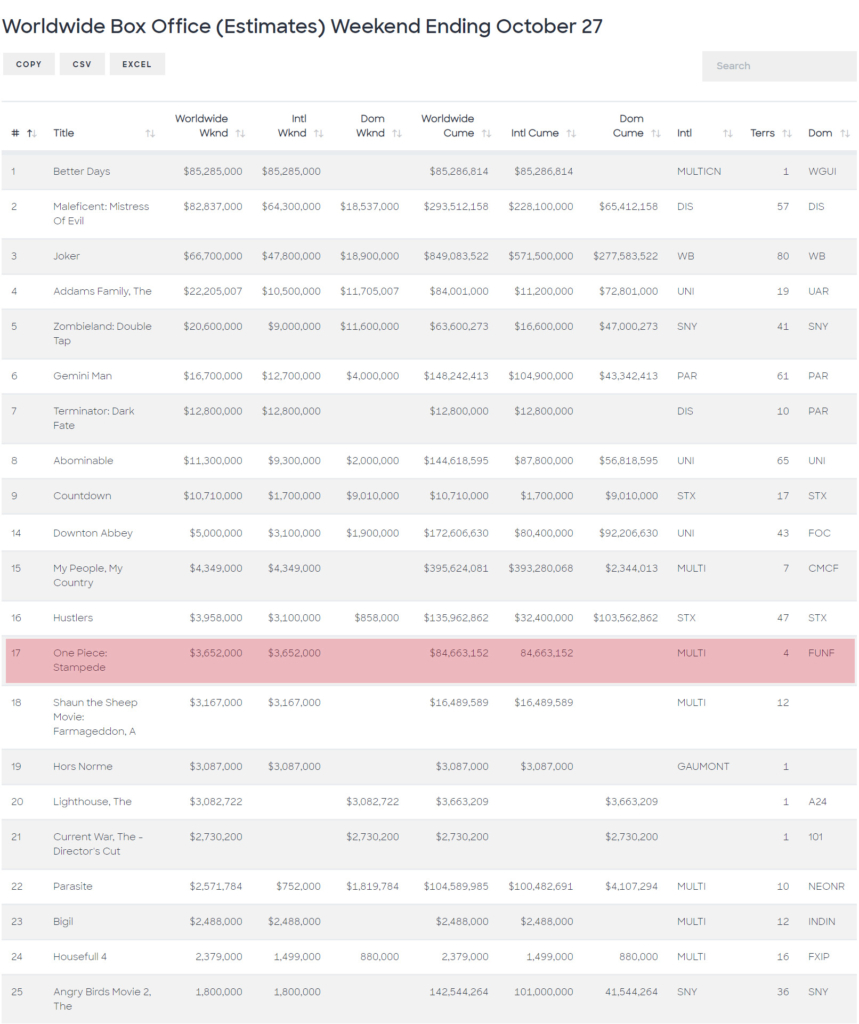Sort the table by Dom Cume column

click(x=630, y=126)
